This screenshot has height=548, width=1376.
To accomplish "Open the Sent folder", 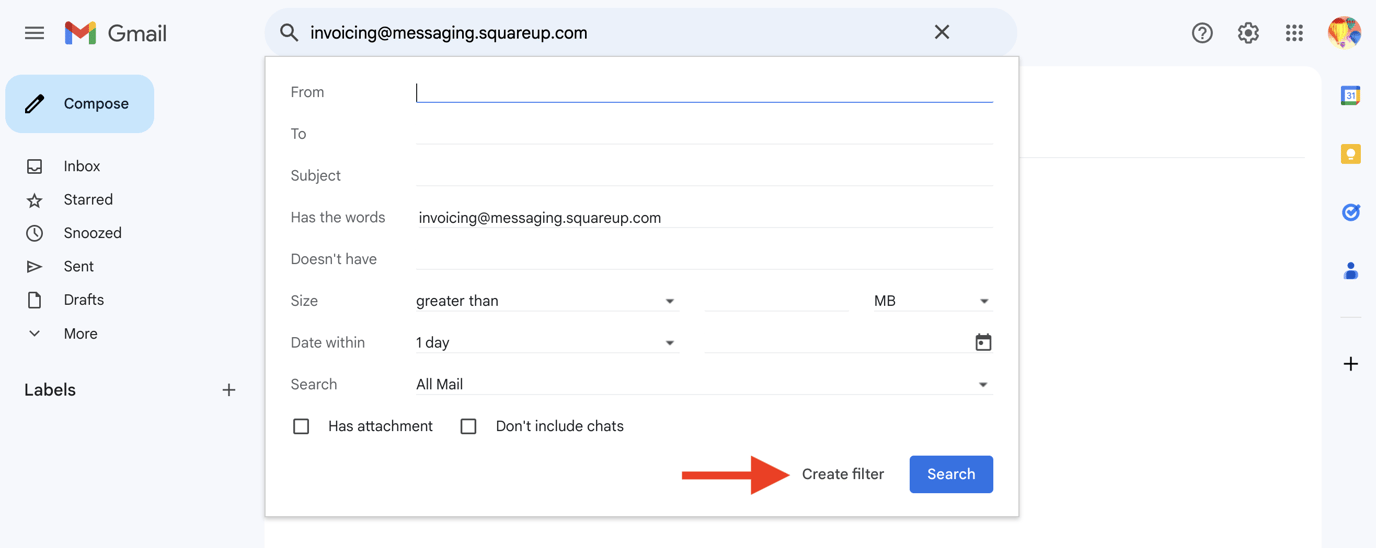I will click(78, 267).
